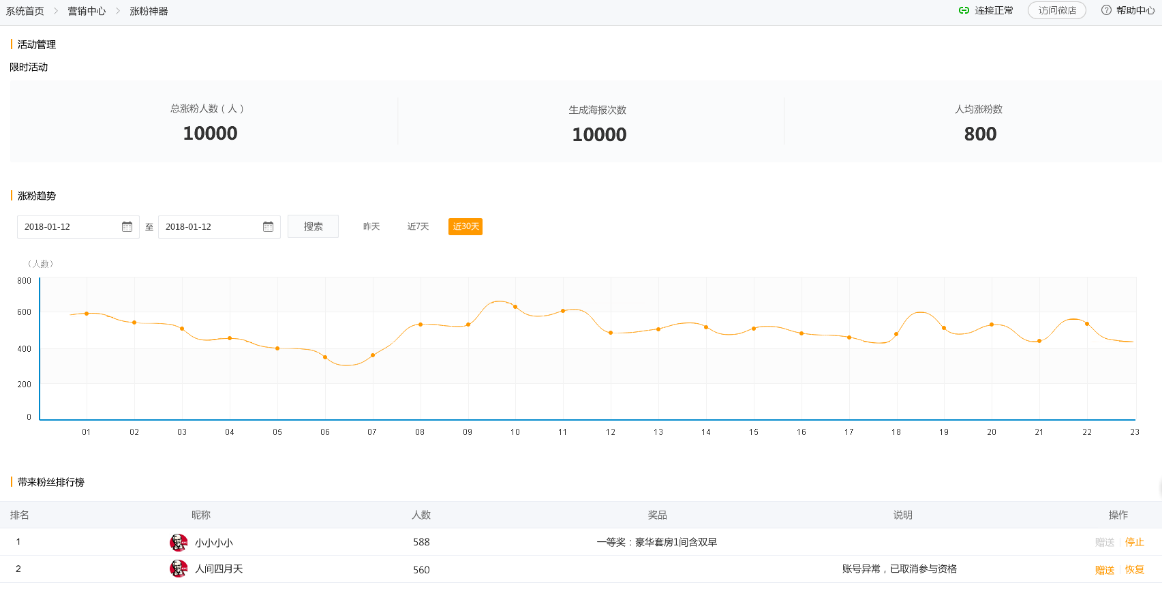Click the end date calendar icon
The height and width of the screenshot is (604, 1163).
coord(268,227)
